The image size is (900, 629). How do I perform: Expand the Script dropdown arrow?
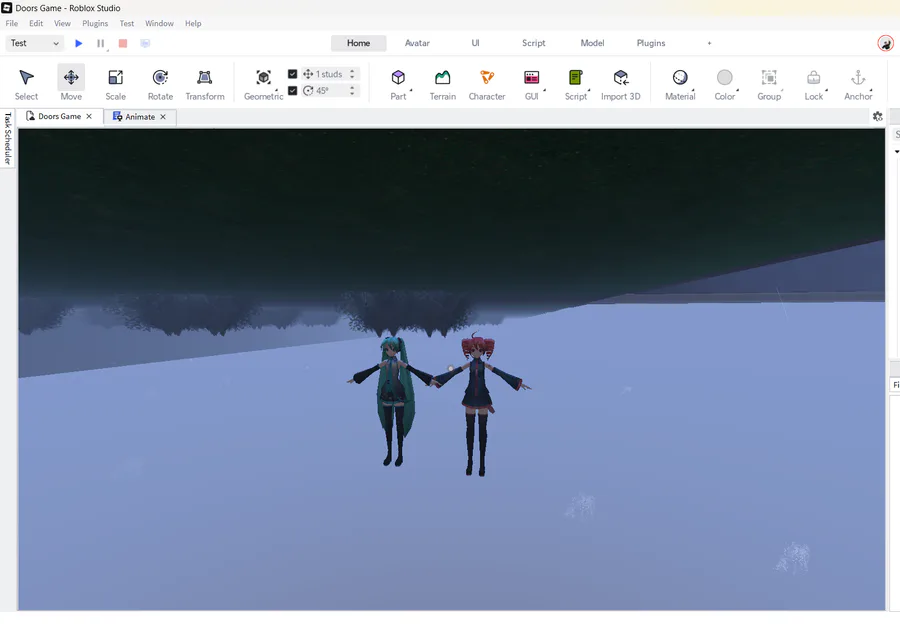tap(589, 90)
